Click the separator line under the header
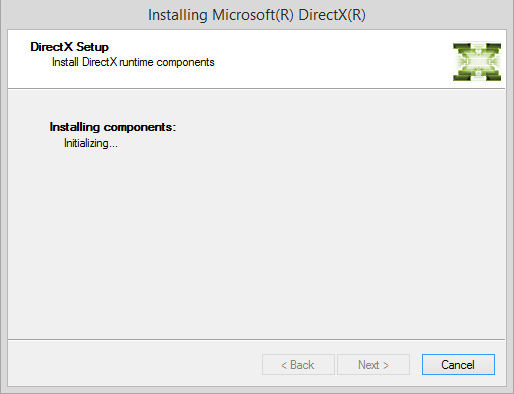 point(257,88)
